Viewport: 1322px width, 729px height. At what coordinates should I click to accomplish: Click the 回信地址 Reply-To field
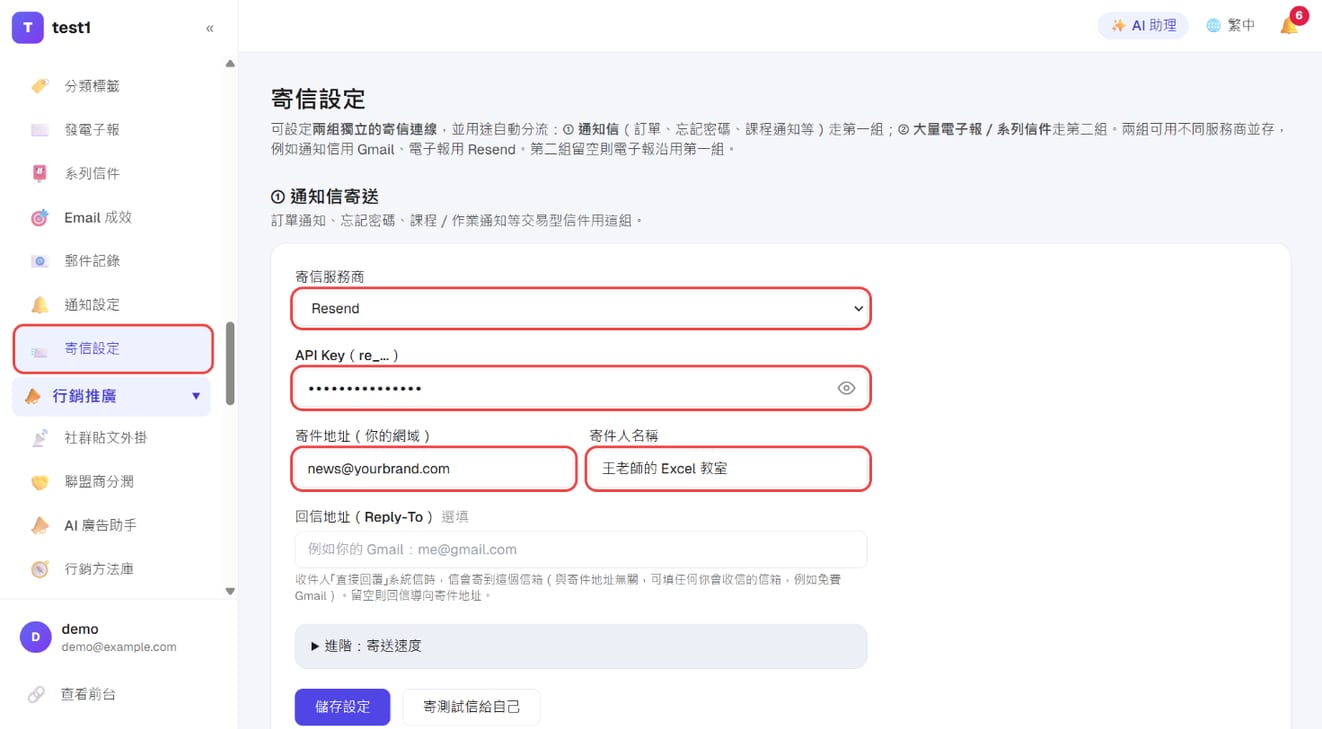click(x=581, y=549)
